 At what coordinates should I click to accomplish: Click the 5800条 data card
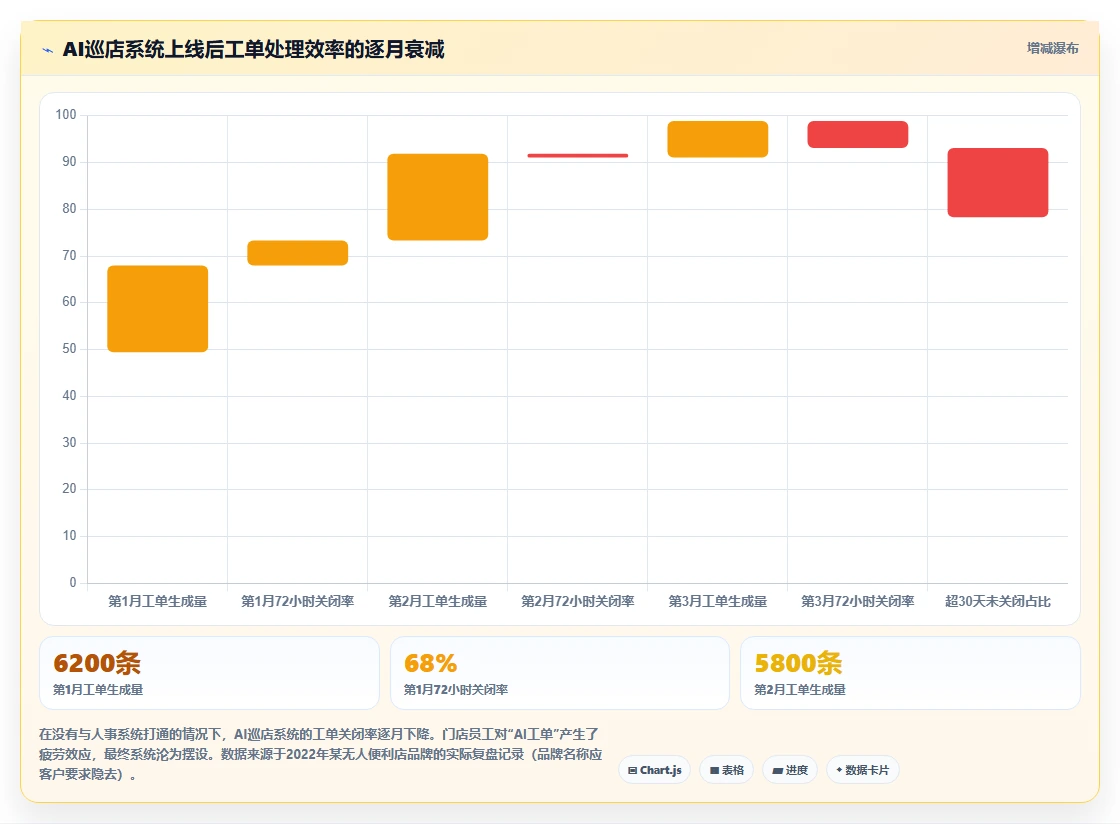[x=911, y=673]
